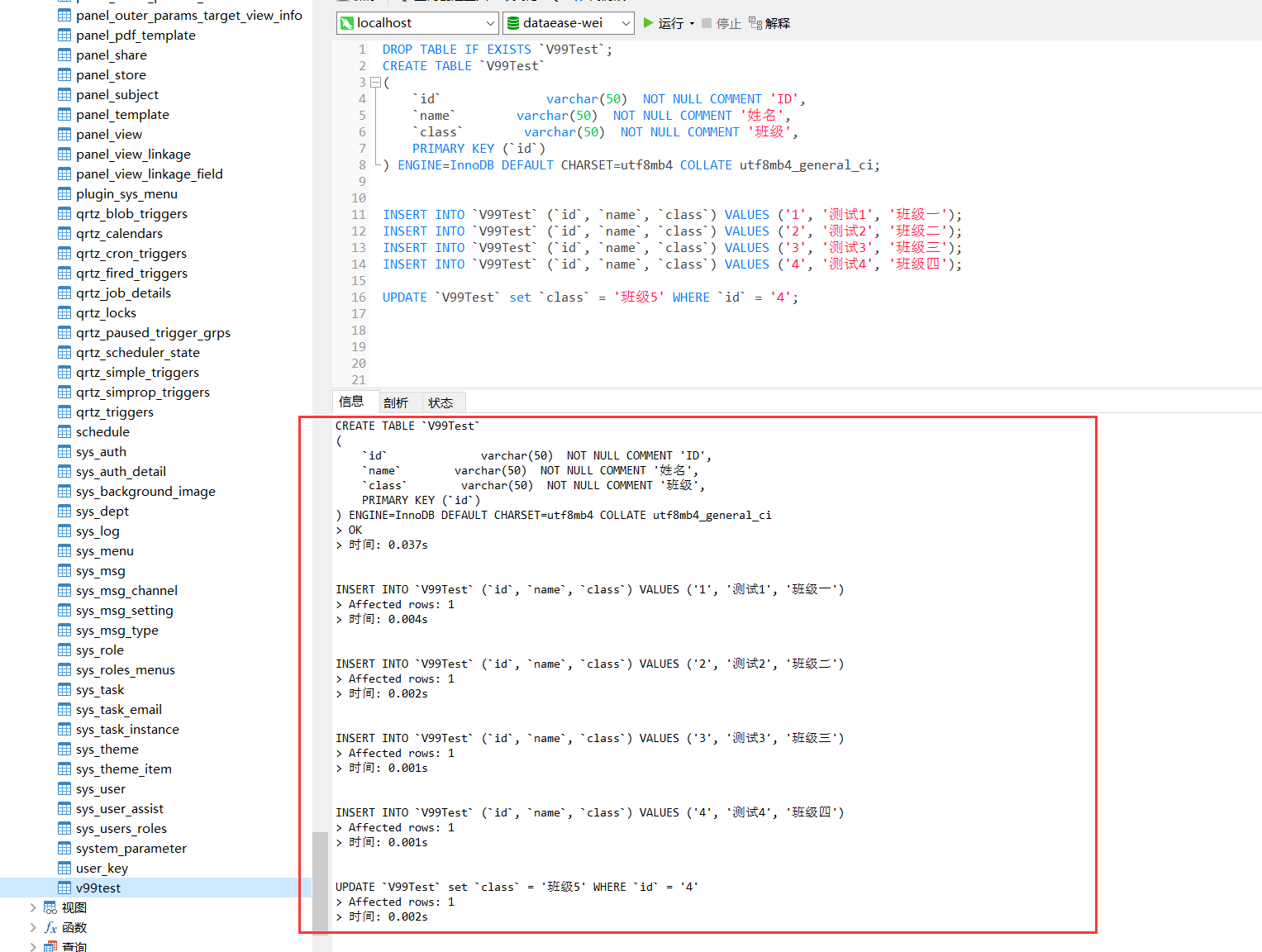Image resolution: width=1262 pixels, height=952 pixels.
Task: Click the Functions (函数) fx icon
Action: coord(50,927)
